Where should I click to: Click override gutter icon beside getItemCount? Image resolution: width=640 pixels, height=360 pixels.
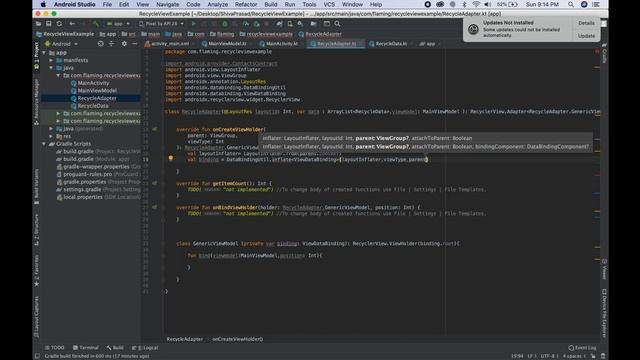(154, 184)
